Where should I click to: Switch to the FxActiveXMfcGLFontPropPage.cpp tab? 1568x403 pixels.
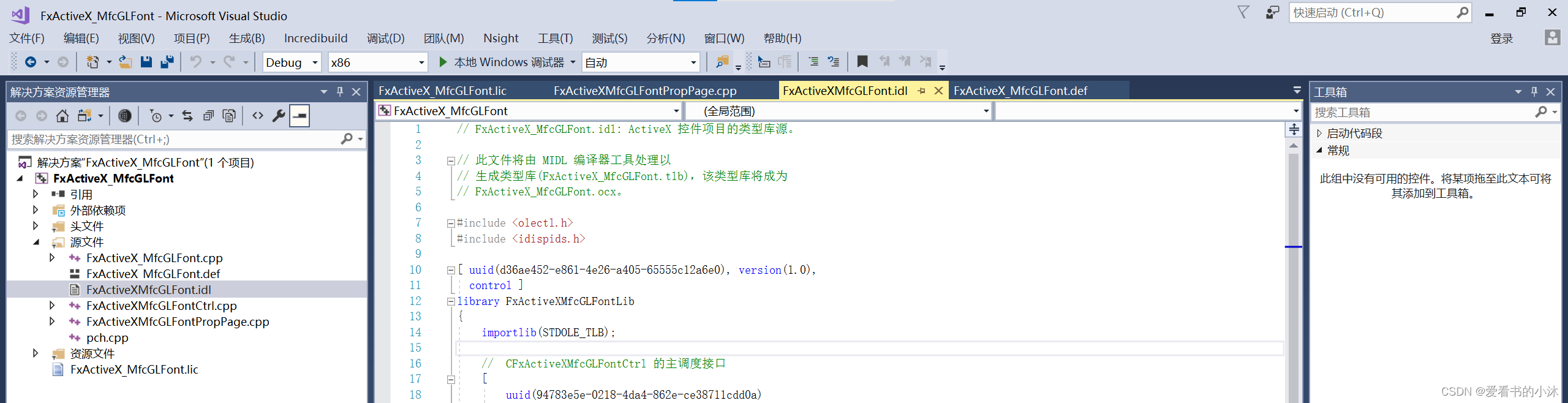tap(645, 91)
